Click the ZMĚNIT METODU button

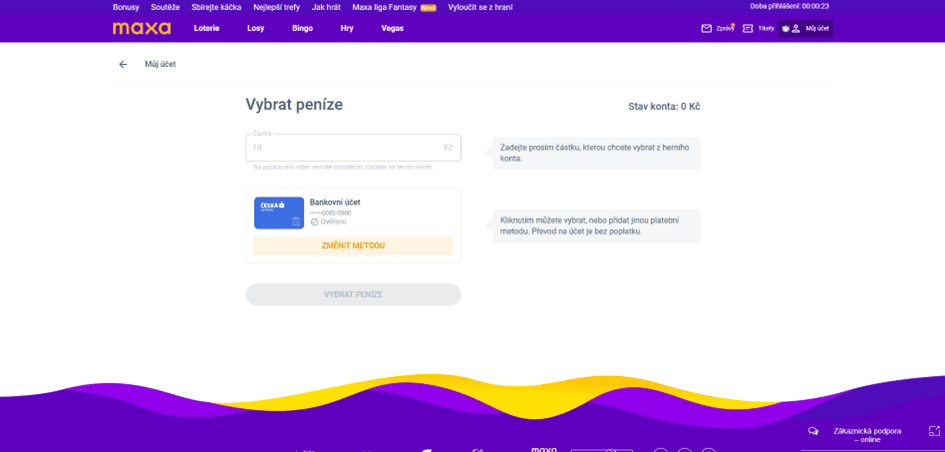coord(353,246)
